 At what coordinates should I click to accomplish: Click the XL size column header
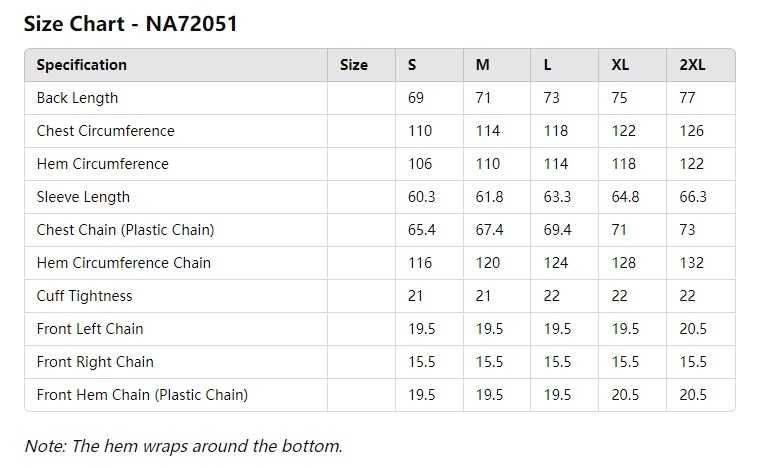point(620,65)
